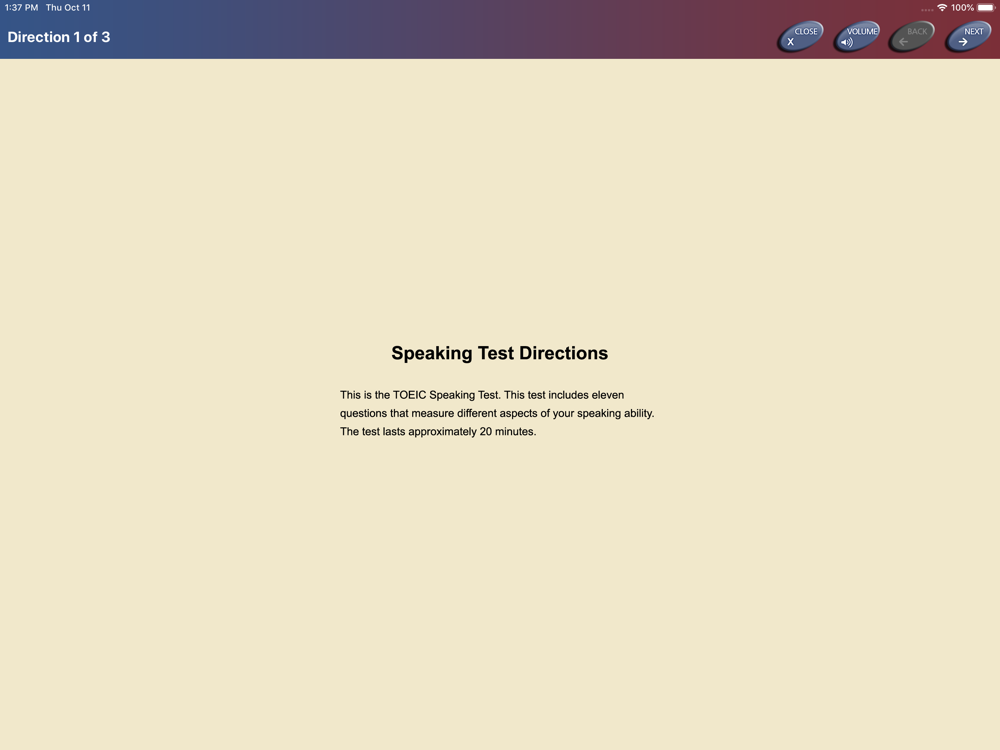Image resolution: width=1000 pixels, height=750 pixels.
Task: Tap the Wi-Fi status icon
Action: [x=942, y=8]
